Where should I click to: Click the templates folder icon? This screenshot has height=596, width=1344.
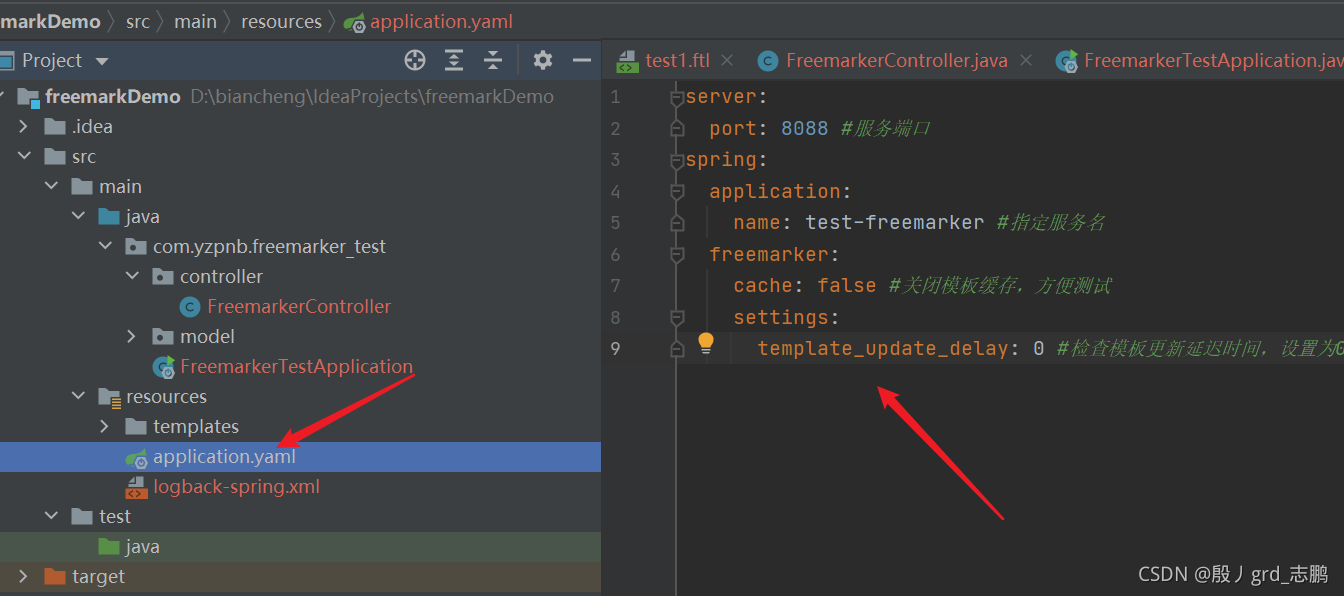coord(136,427)
